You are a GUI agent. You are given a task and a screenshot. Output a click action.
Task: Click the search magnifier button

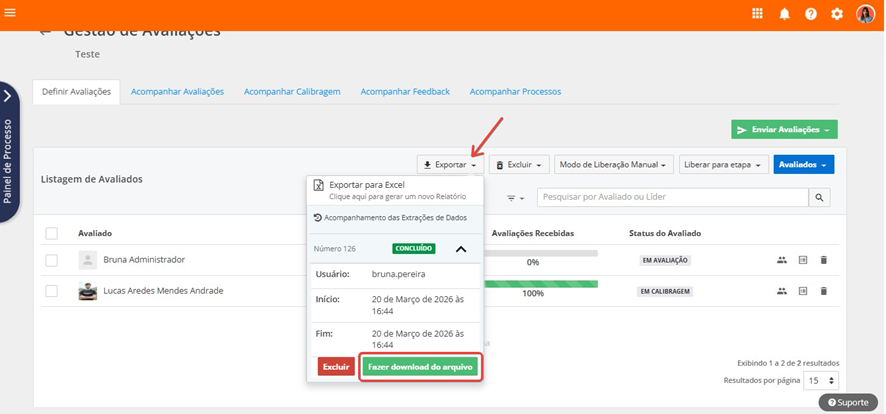click(x=820, y=198)
